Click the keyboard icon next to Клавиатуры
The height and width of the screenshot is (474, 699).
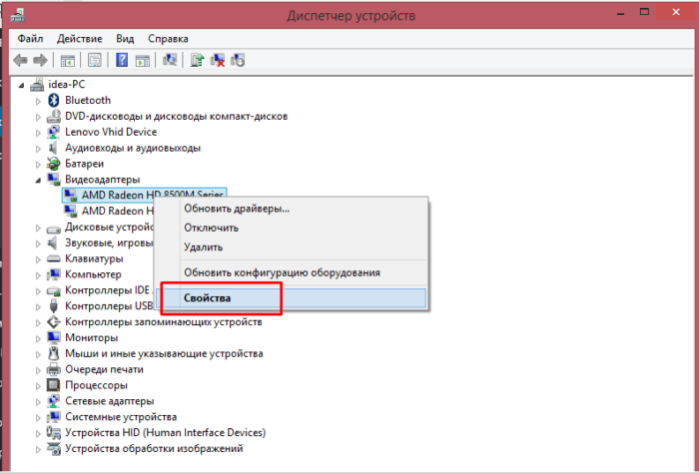[53, 259]
